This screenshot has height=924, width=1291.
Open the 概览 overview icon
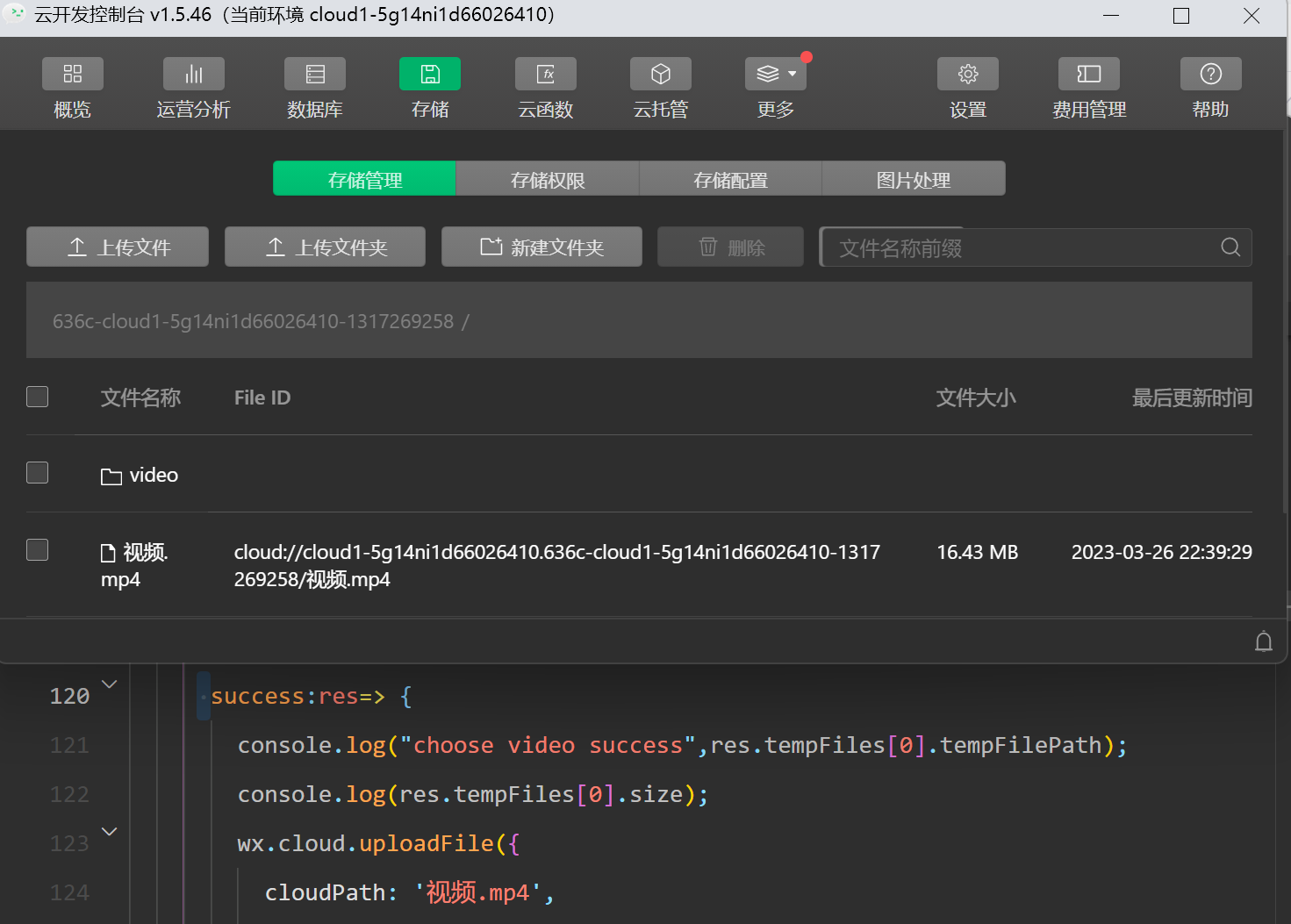(x=73, y=75)
